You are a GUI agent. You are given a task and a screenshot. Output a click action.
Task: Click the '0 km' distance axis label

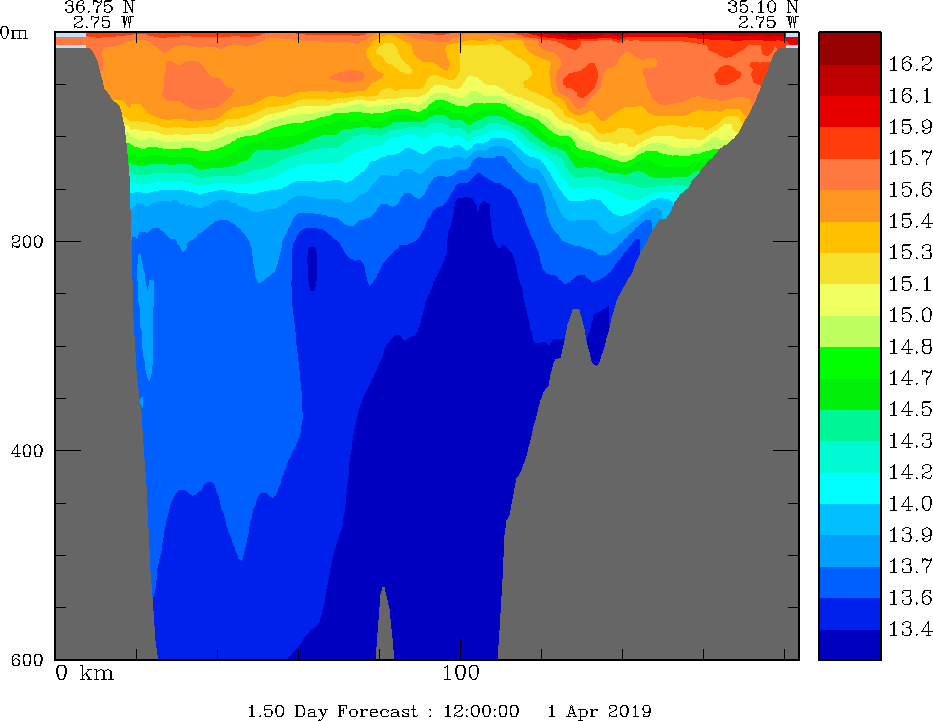coord(84,673)
